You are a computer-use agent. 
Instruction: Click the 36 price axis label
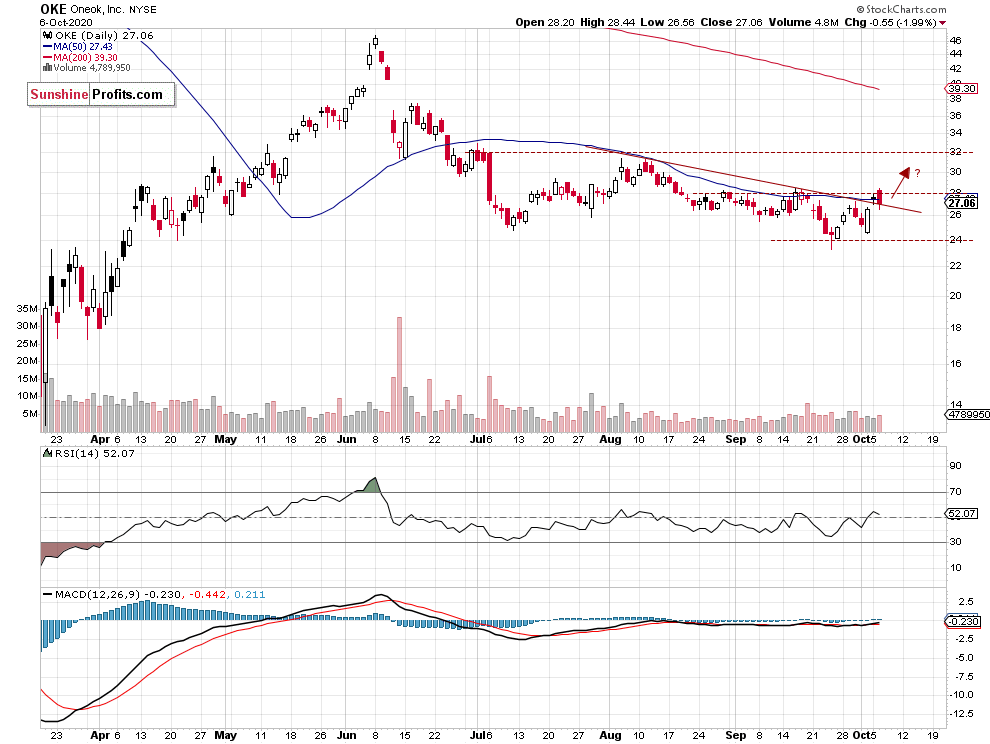pyautogui.click(x=955, y=116)
